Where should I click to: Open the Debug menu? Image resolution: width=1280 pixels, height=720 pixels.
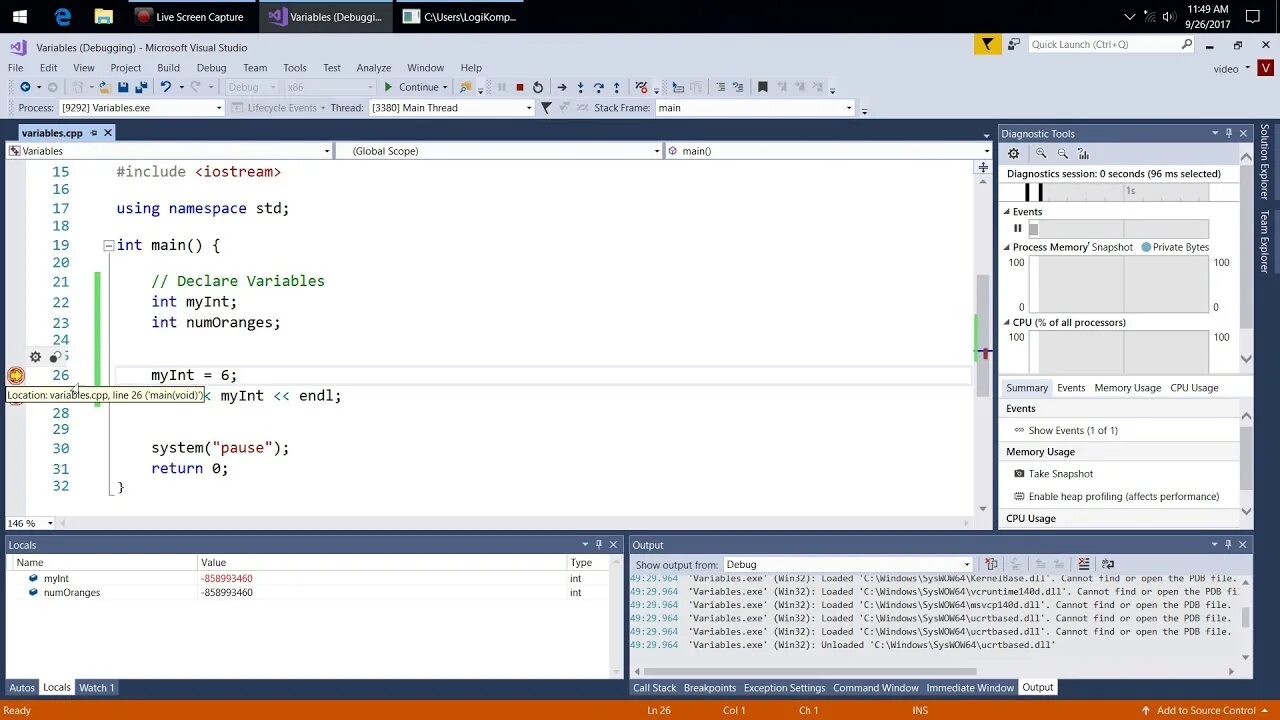click(x=211, y=68)
